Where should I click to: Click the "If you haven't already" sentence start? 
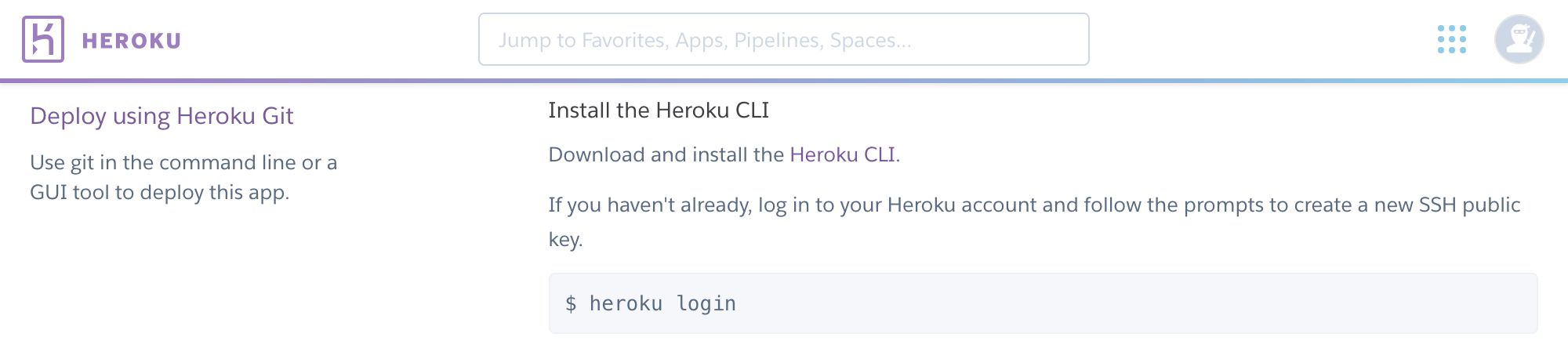pos(612,205)
